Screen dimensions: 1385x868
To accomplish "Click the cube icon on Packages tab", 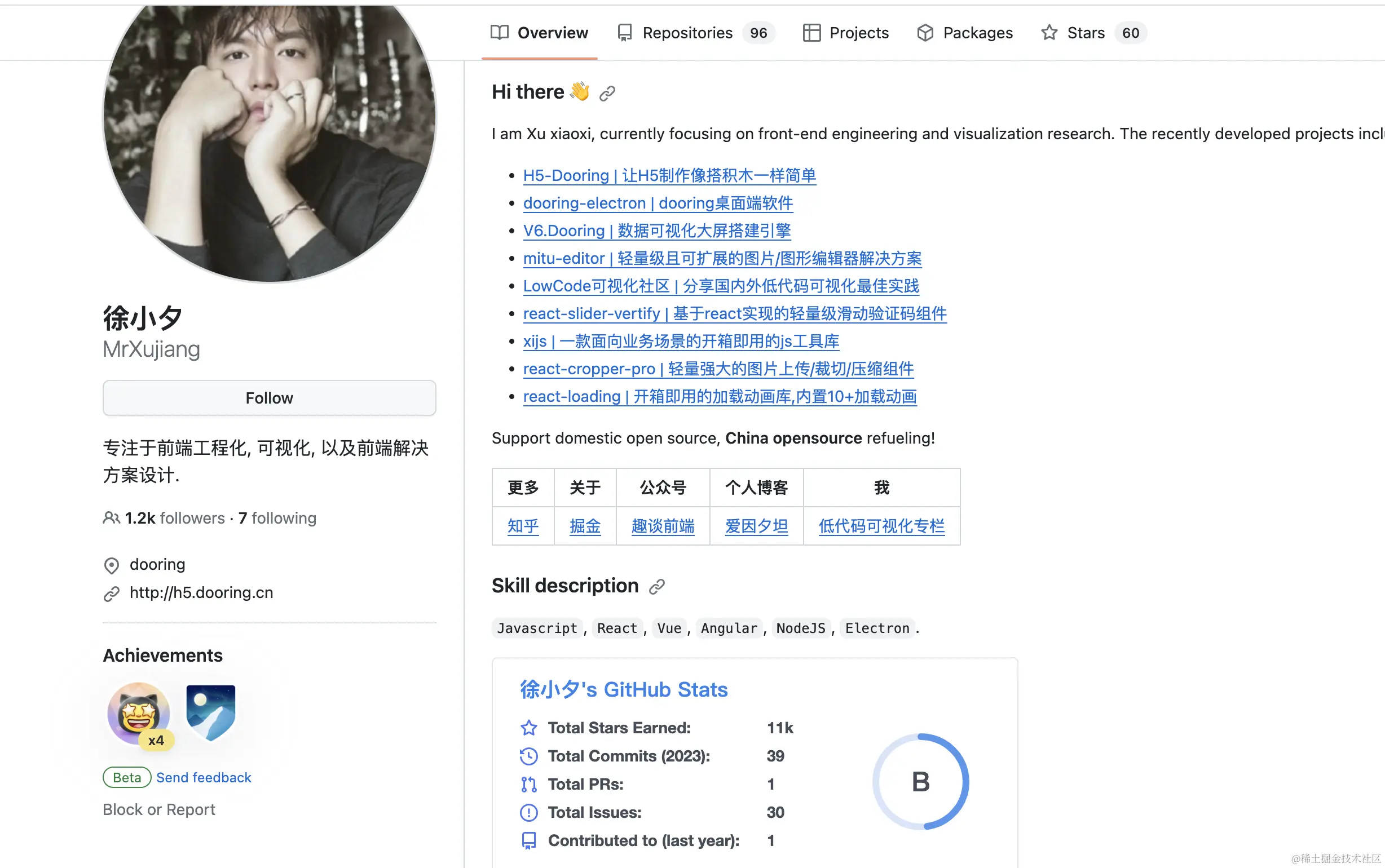I will point(925,33).
